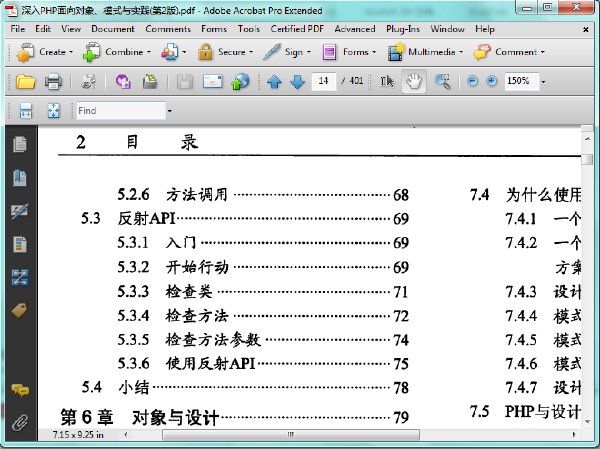Image resolution: width=600 pixels, height=449 pixels.
Task: Click the Send by email envelope icon
Action: click(x=213, y=81)
